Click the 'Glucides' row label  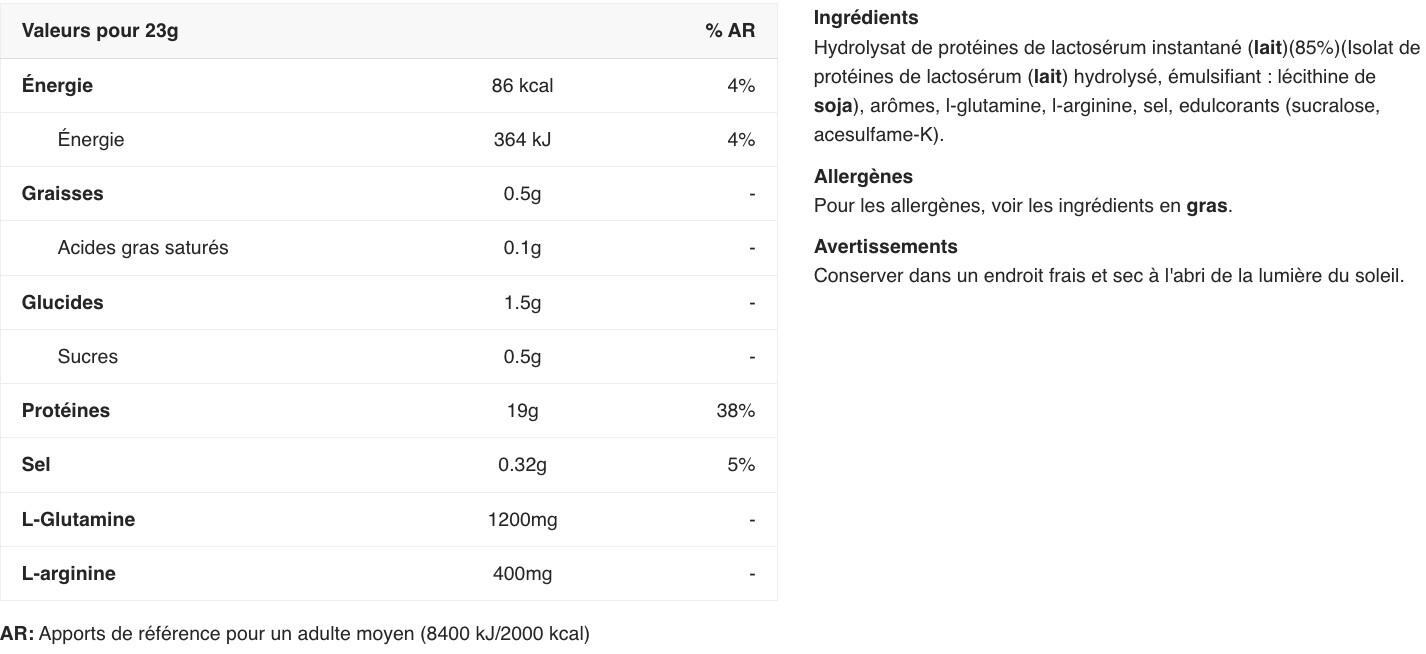pyautogui.click(x=62, y=303)
